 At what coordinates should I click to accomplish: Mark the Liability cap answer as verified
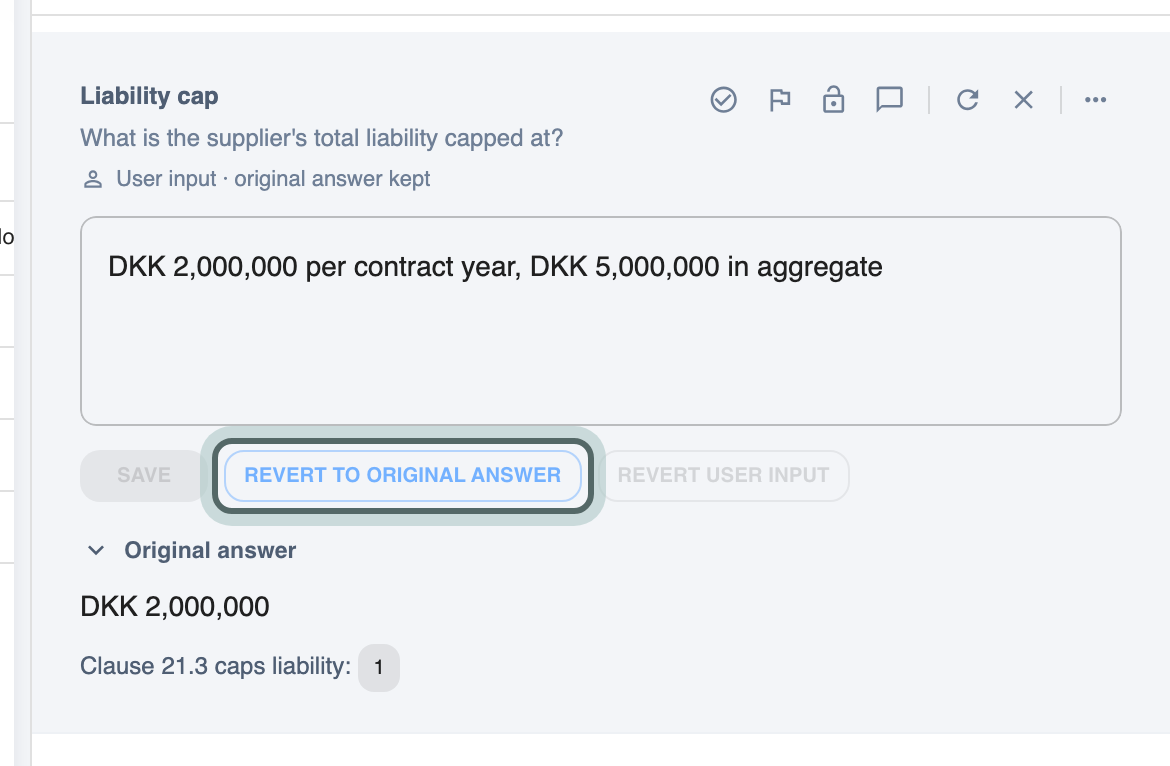tap(723, 99)
